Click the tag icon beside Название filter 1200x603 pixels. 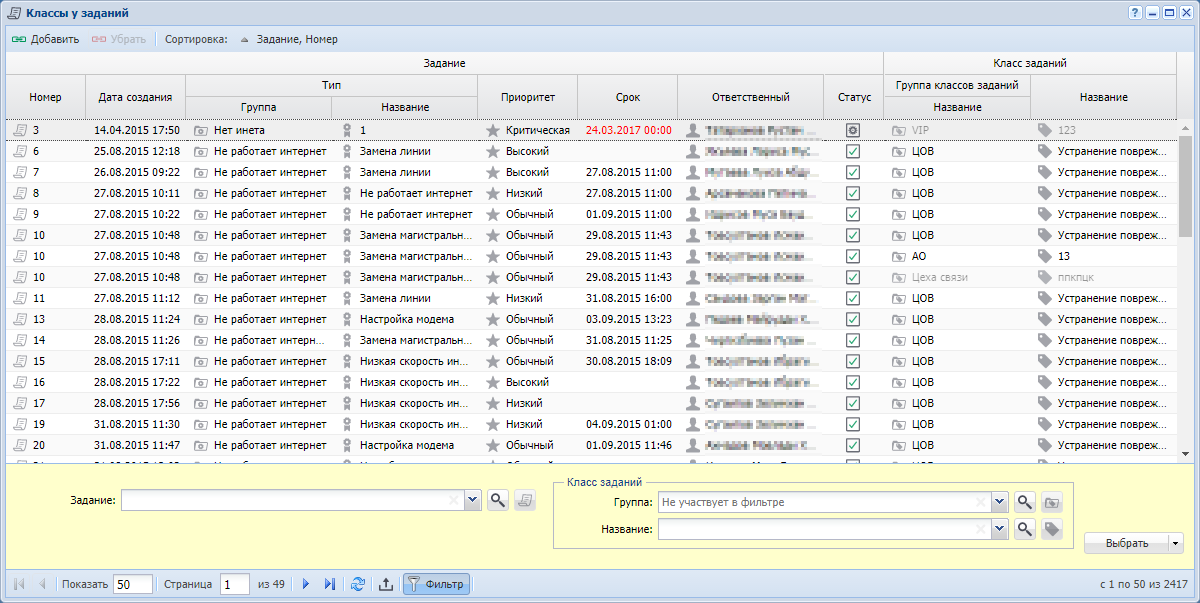[1051, 529]
